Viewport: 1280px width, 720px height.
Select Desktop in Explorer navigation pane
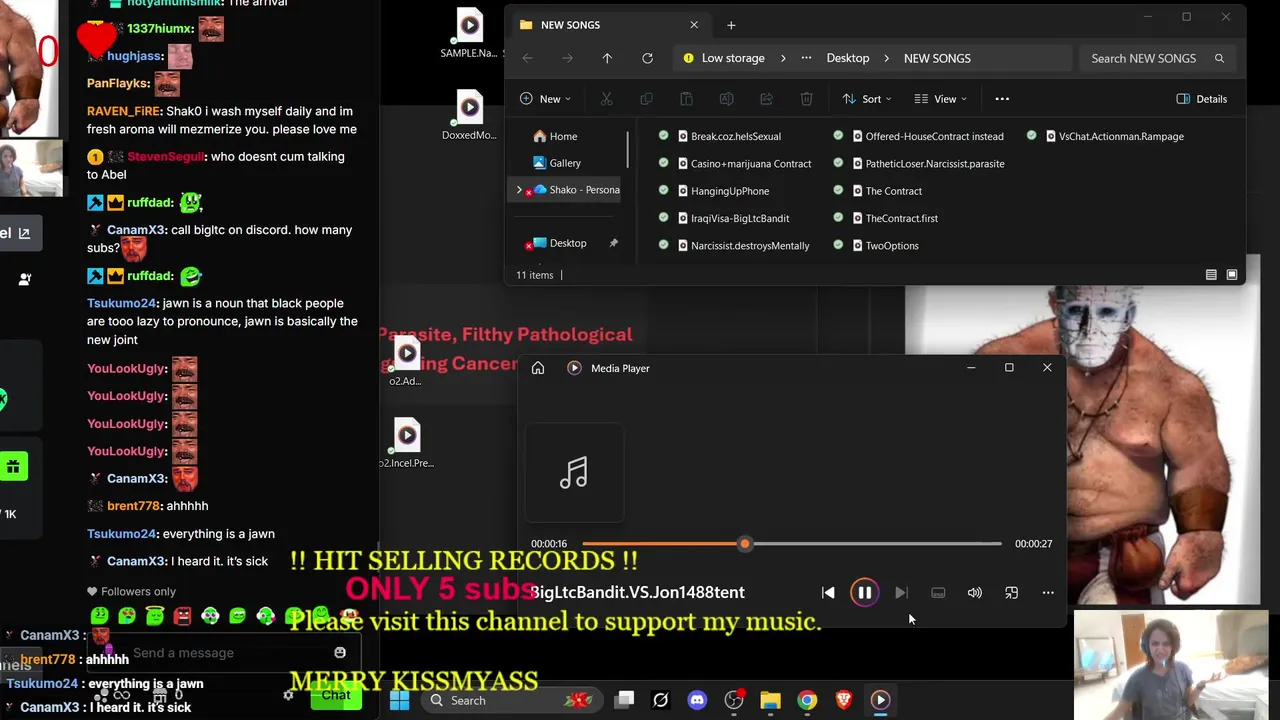567,243
